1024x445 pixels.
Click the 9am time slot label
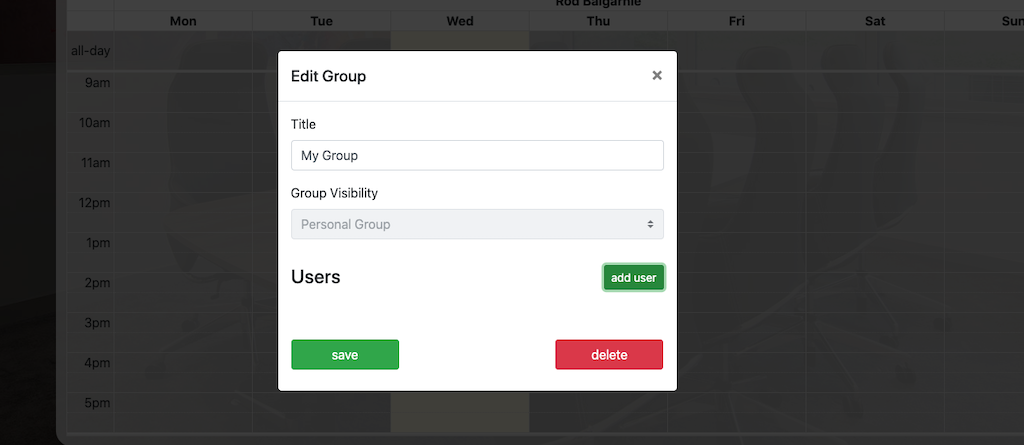pyautogui.click(x=98, y=83)
